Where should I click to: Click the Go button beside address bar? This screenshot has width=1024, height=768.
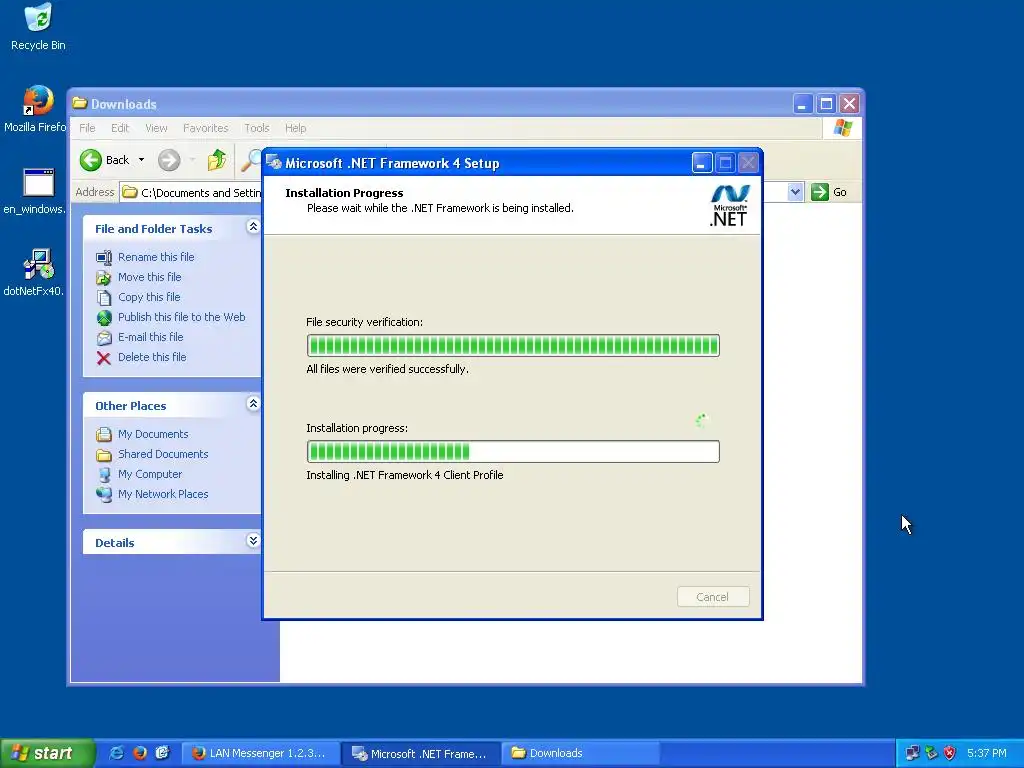[829, 192]
